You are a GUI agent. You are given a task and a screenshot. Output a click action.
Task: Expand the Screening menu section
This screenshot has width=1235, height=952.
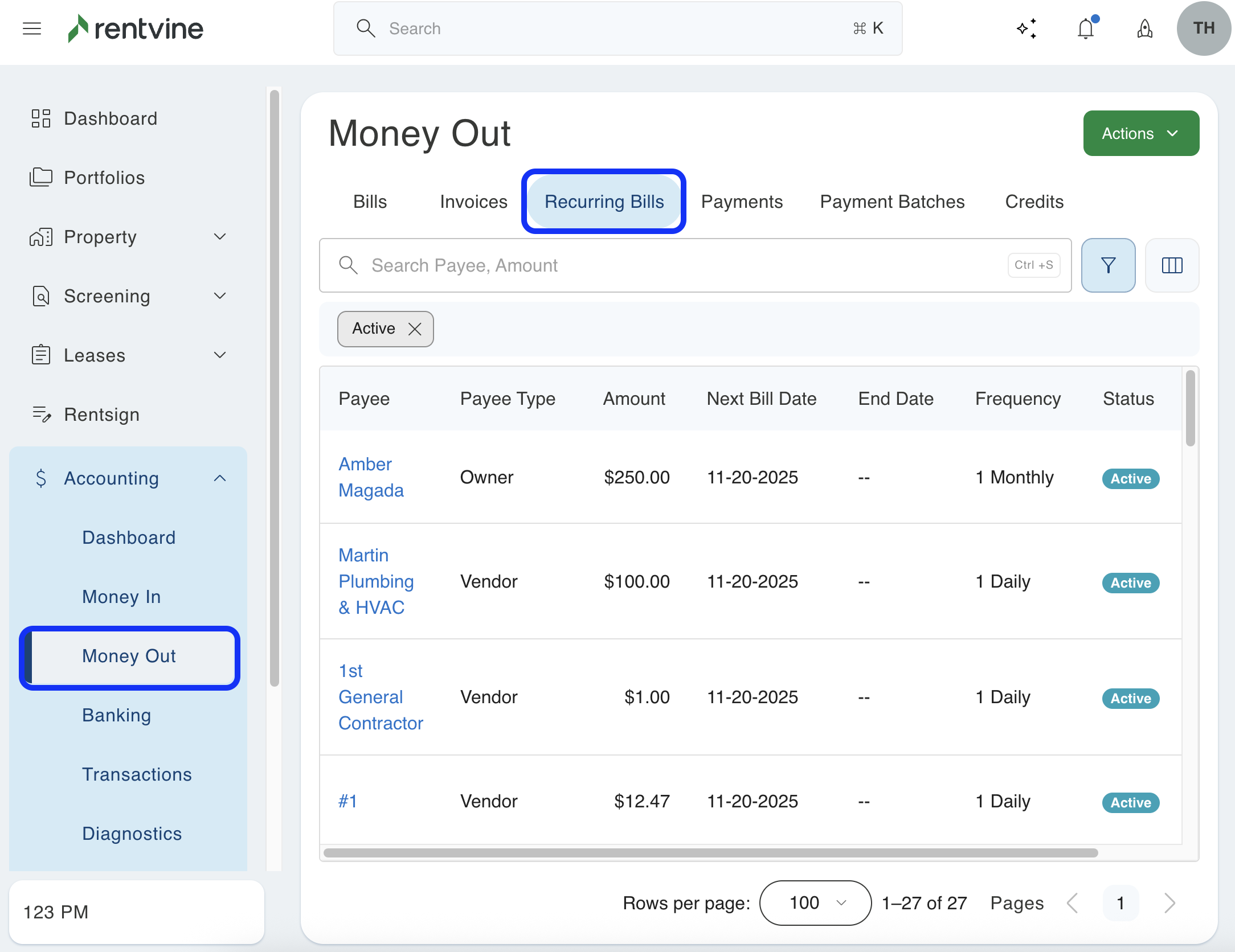click(x=220, y=296)
